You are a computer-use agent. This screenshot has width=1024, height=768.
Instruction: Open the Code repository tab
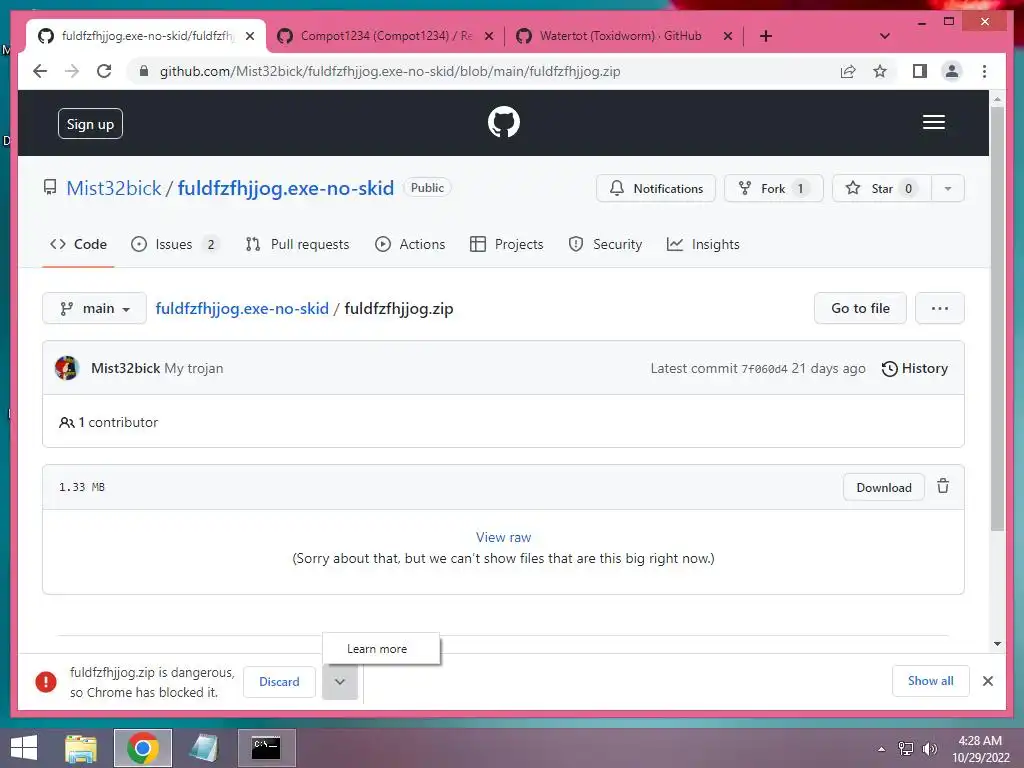pyautogui.click(x=78, y=244)
